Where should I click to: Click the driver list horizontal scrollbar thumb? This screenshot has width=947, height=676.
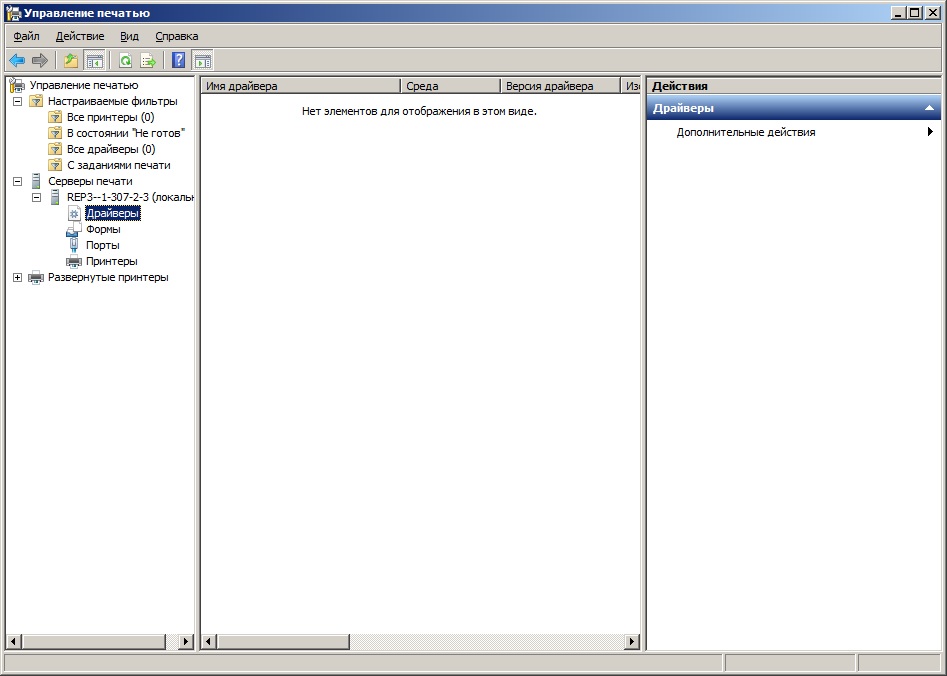point(283,642)
